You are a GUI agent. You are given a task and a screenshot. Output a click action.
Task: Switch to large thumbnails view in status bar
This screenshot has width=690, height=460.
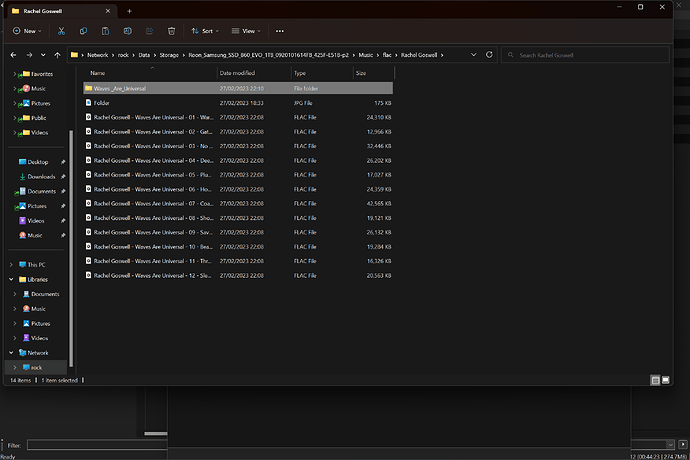(664, 380)
